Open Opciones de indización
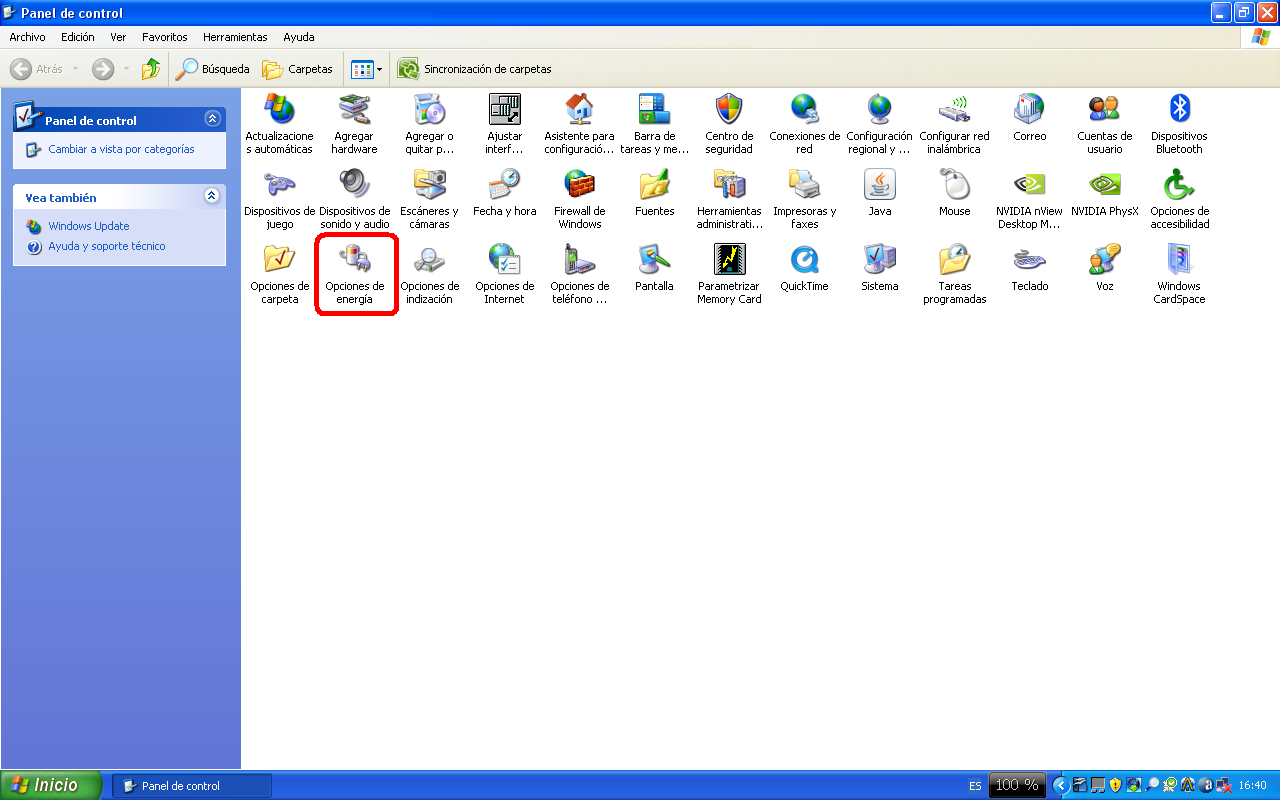 click(430, 274)
